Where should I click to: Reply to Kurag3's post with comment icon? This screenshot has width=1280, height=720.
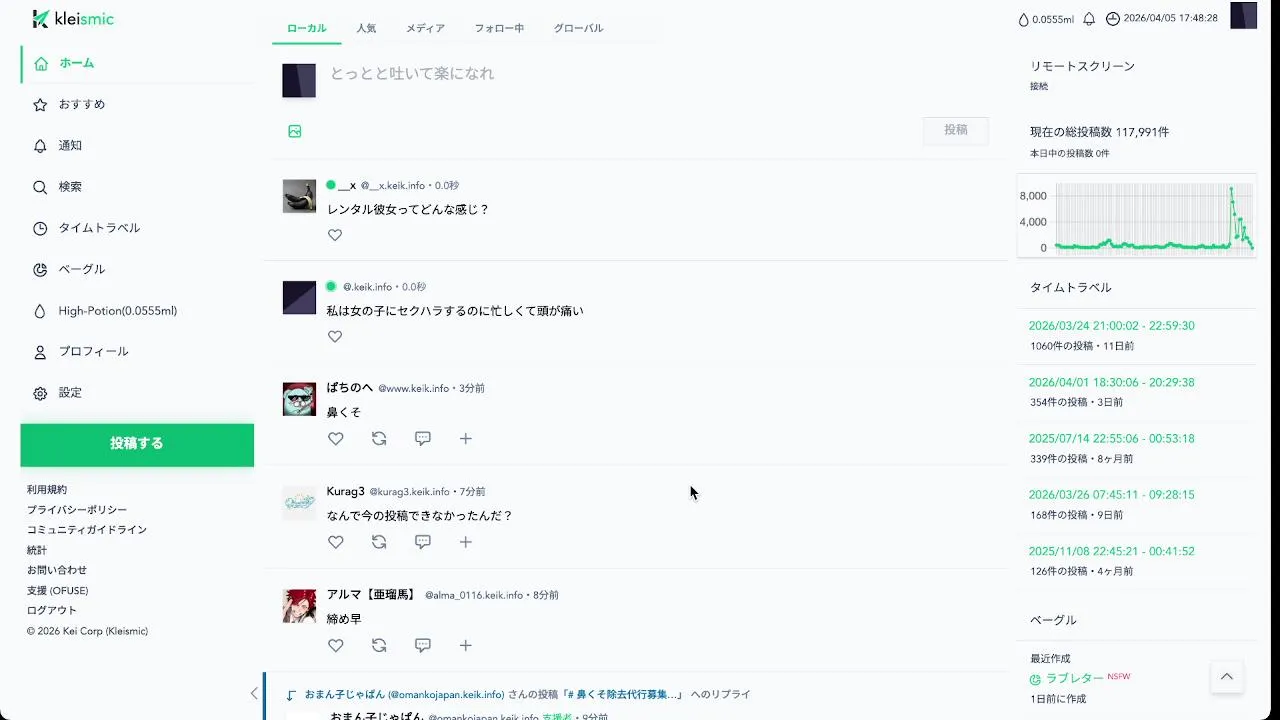[423, 542]
